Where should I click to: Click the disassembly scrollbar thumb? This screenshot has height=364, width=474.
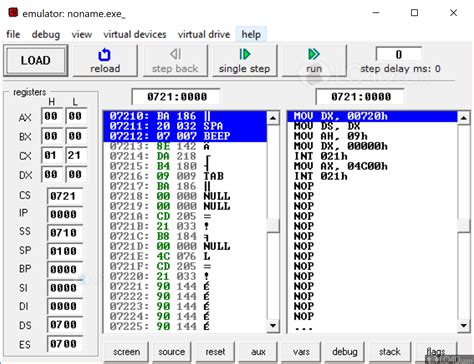(x=464, y=225)
